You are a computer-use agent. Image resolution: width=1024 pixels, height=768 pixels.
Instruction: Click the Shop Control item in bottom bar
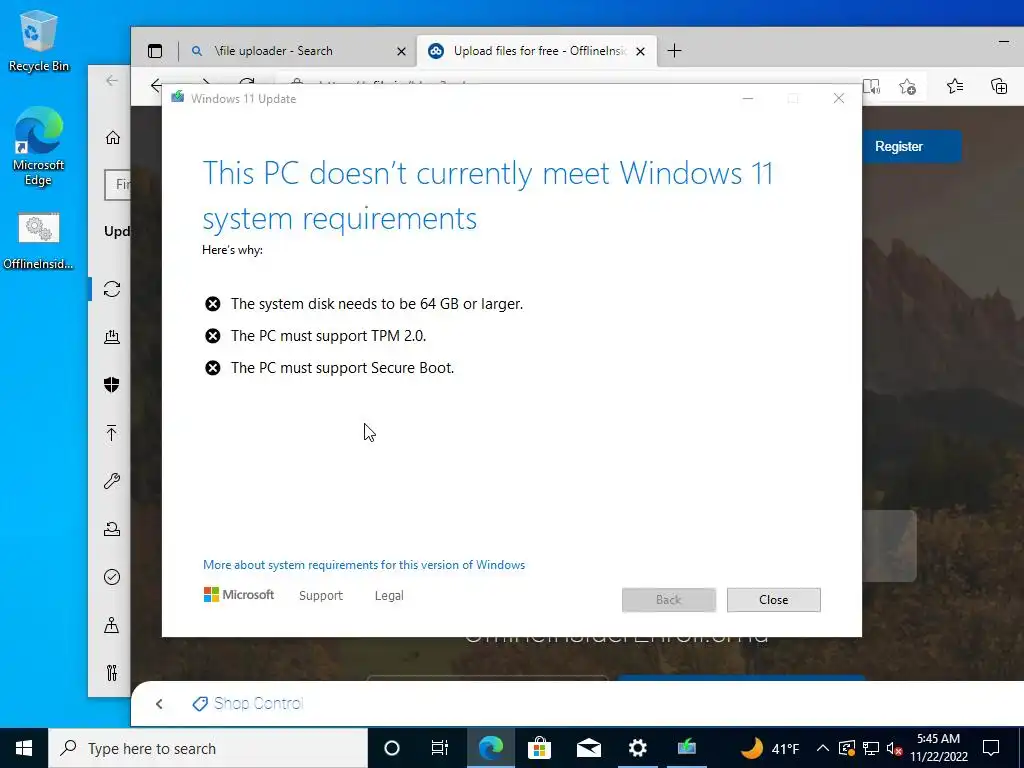click(x=248, y=703)
